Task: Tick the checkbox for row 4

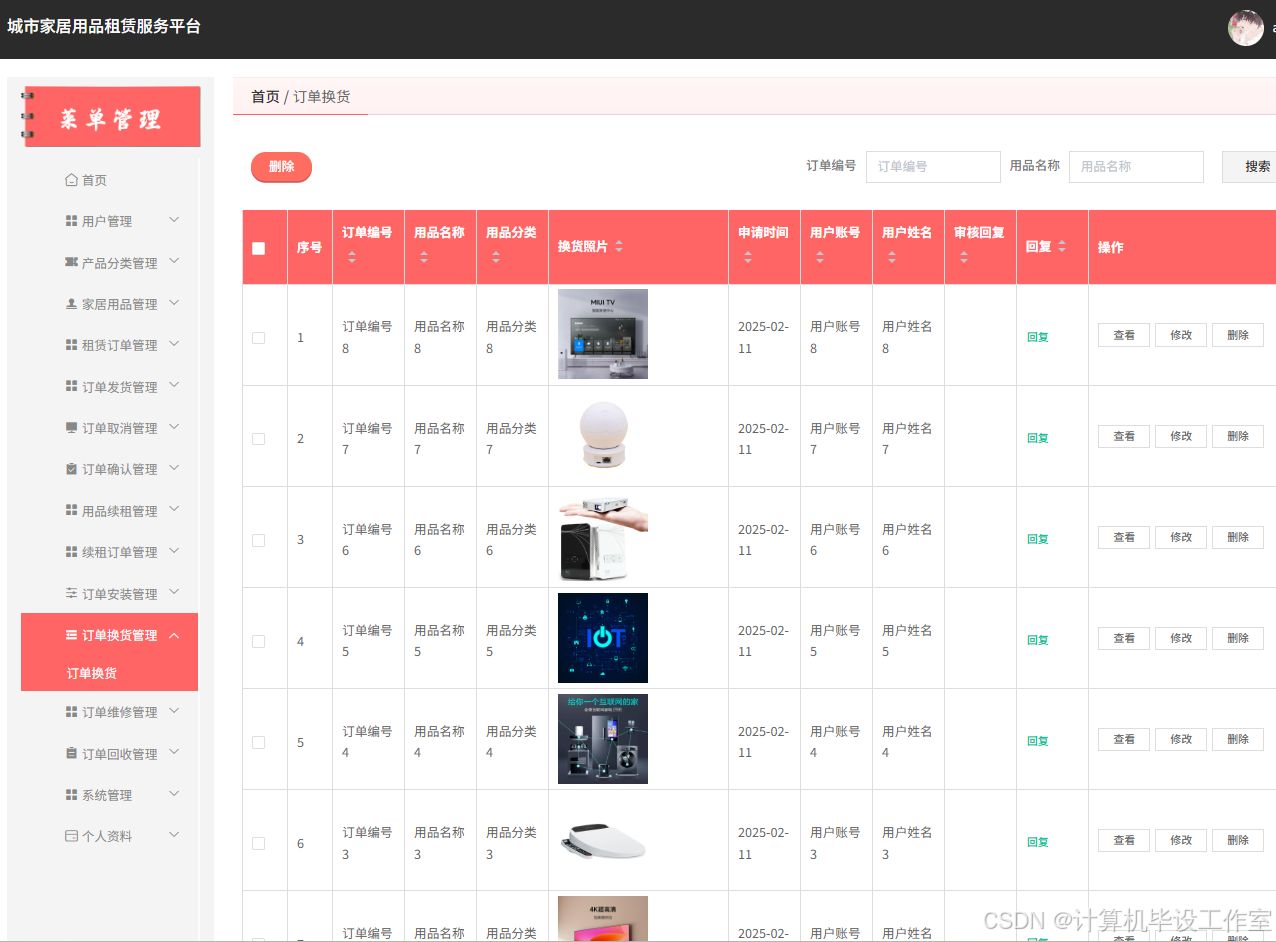Action: click(258, 641)
